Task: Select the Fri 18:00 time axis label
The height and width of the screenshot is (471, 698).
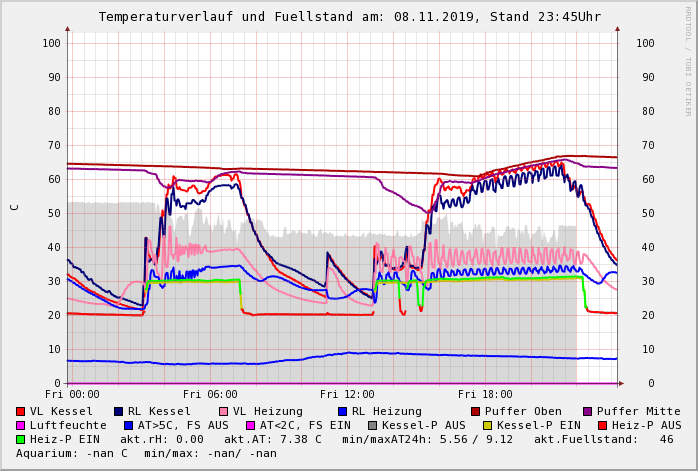Action: pos(484,394)
